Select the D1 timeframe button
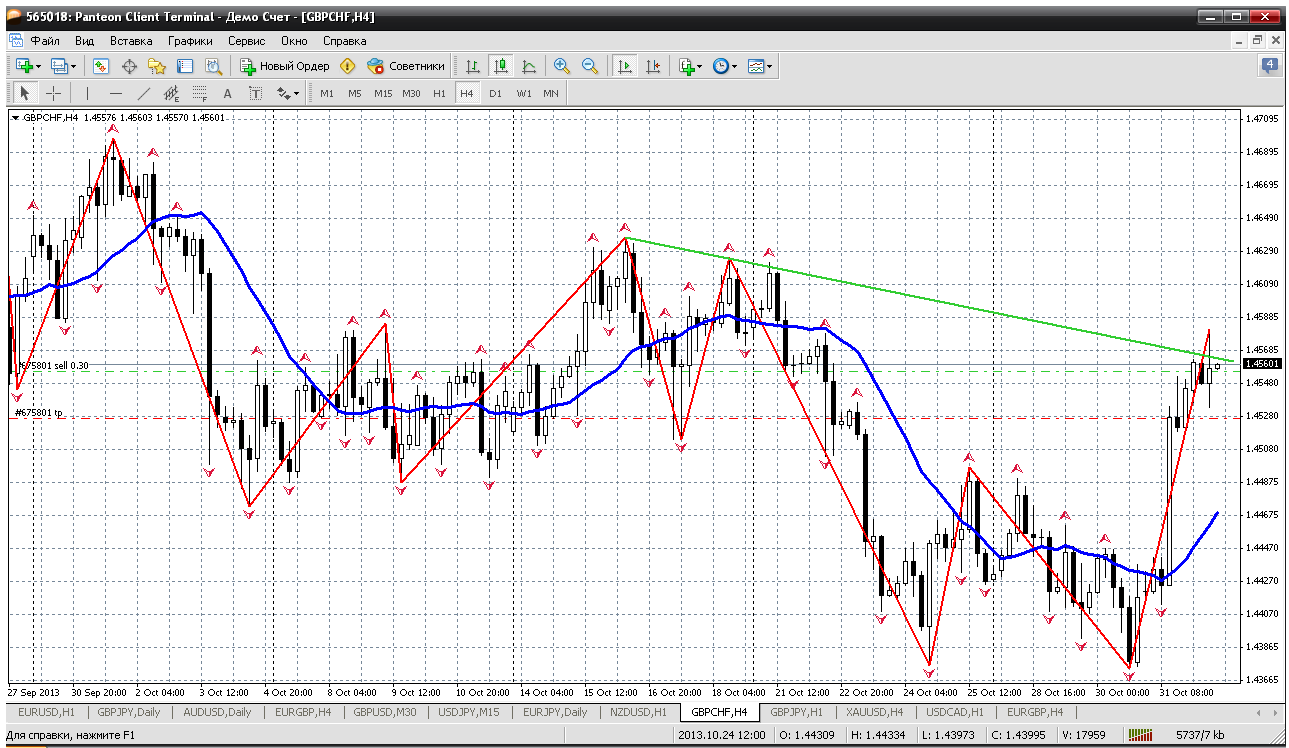Screen dimensions: 1289x748 (495, 93)
